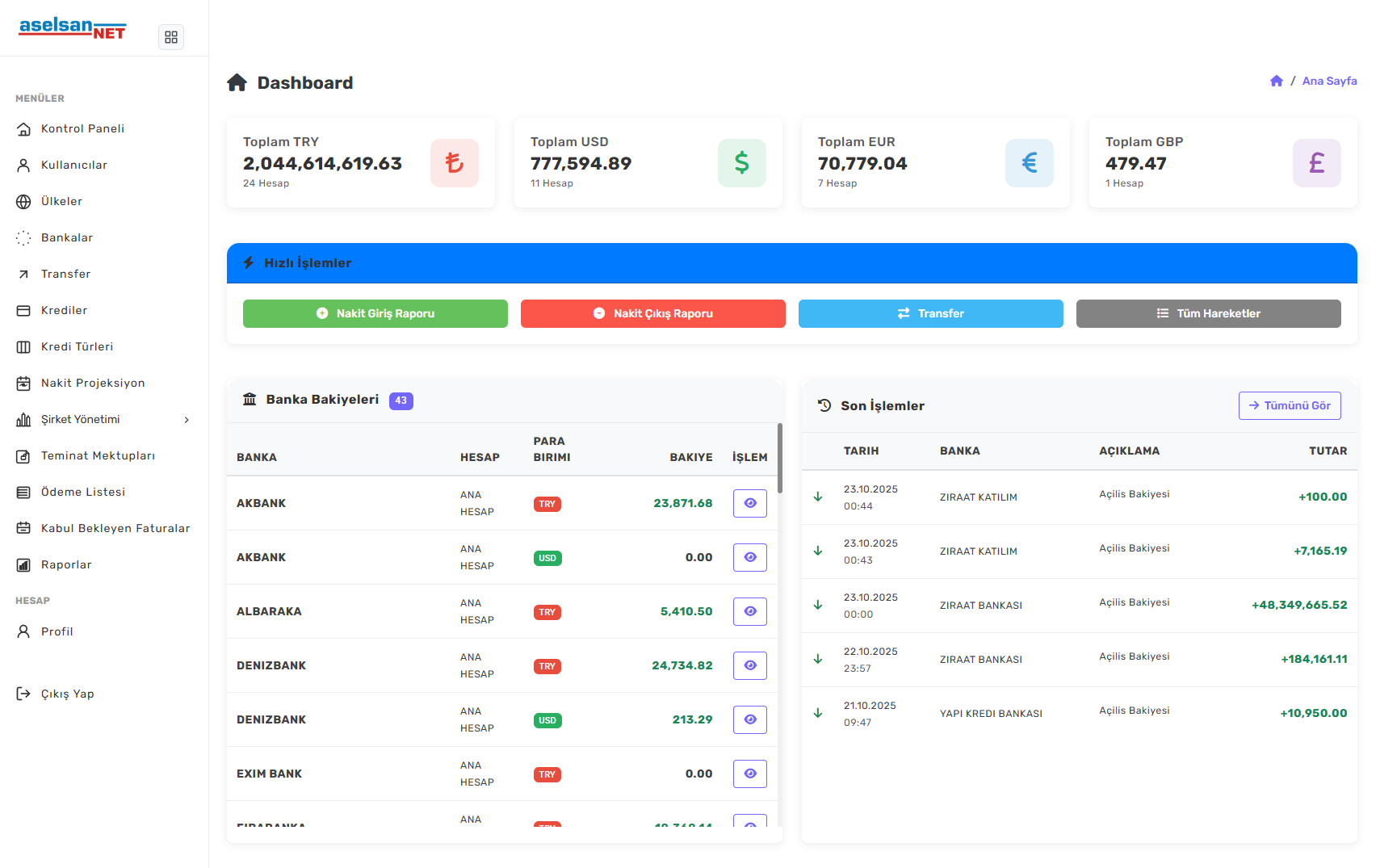Screen dimensions: 1380x868
Task: Click the home icon in the breadcrumb
Action: [1277, 81]
